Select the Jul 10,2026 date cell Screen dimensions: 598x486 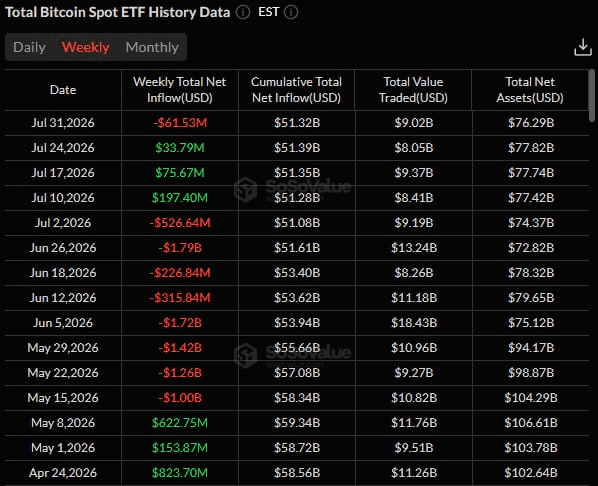pyautogui.click(x=63, y=198)
